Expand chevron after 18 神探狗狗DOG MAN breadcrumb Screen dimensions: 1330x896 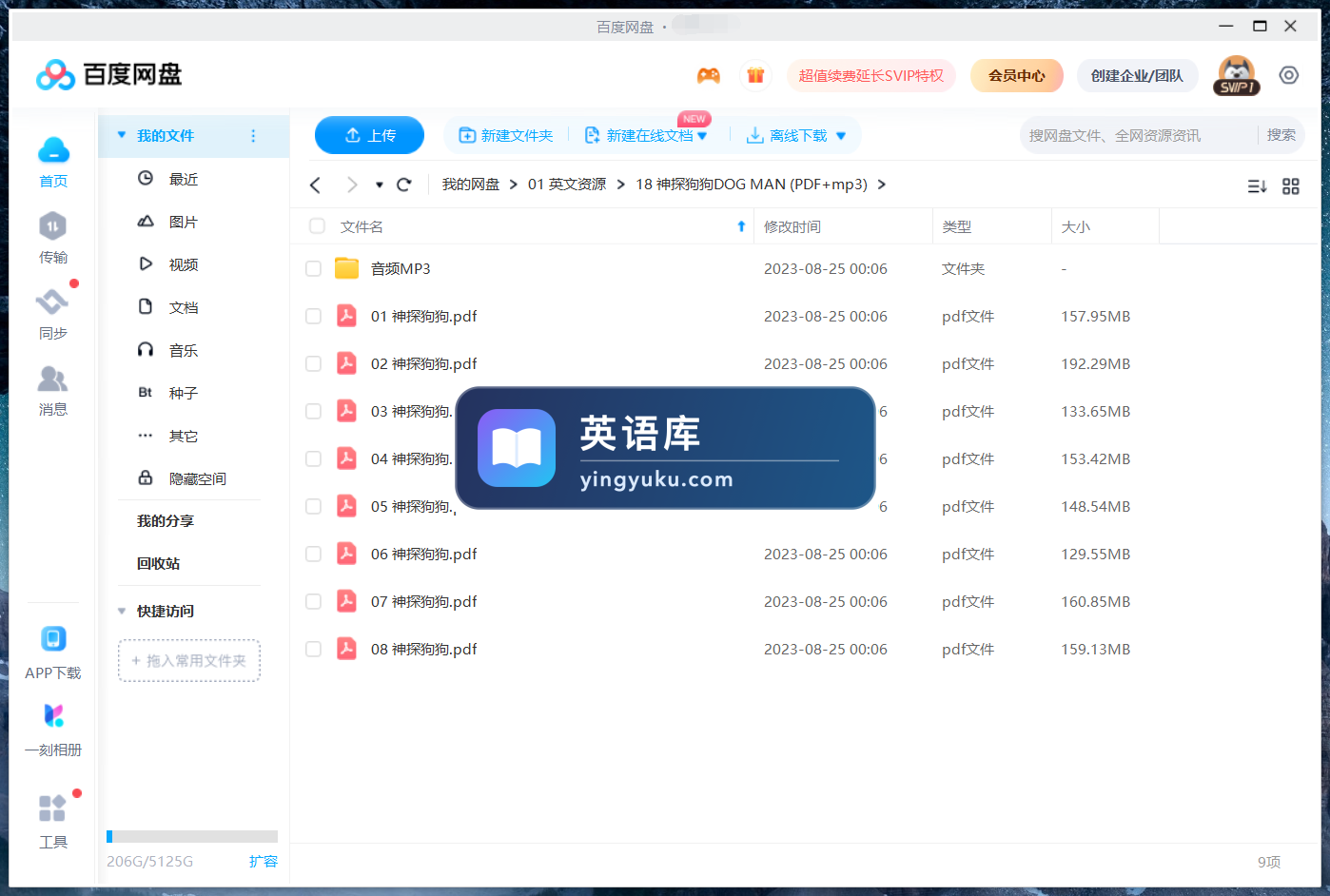882,185
